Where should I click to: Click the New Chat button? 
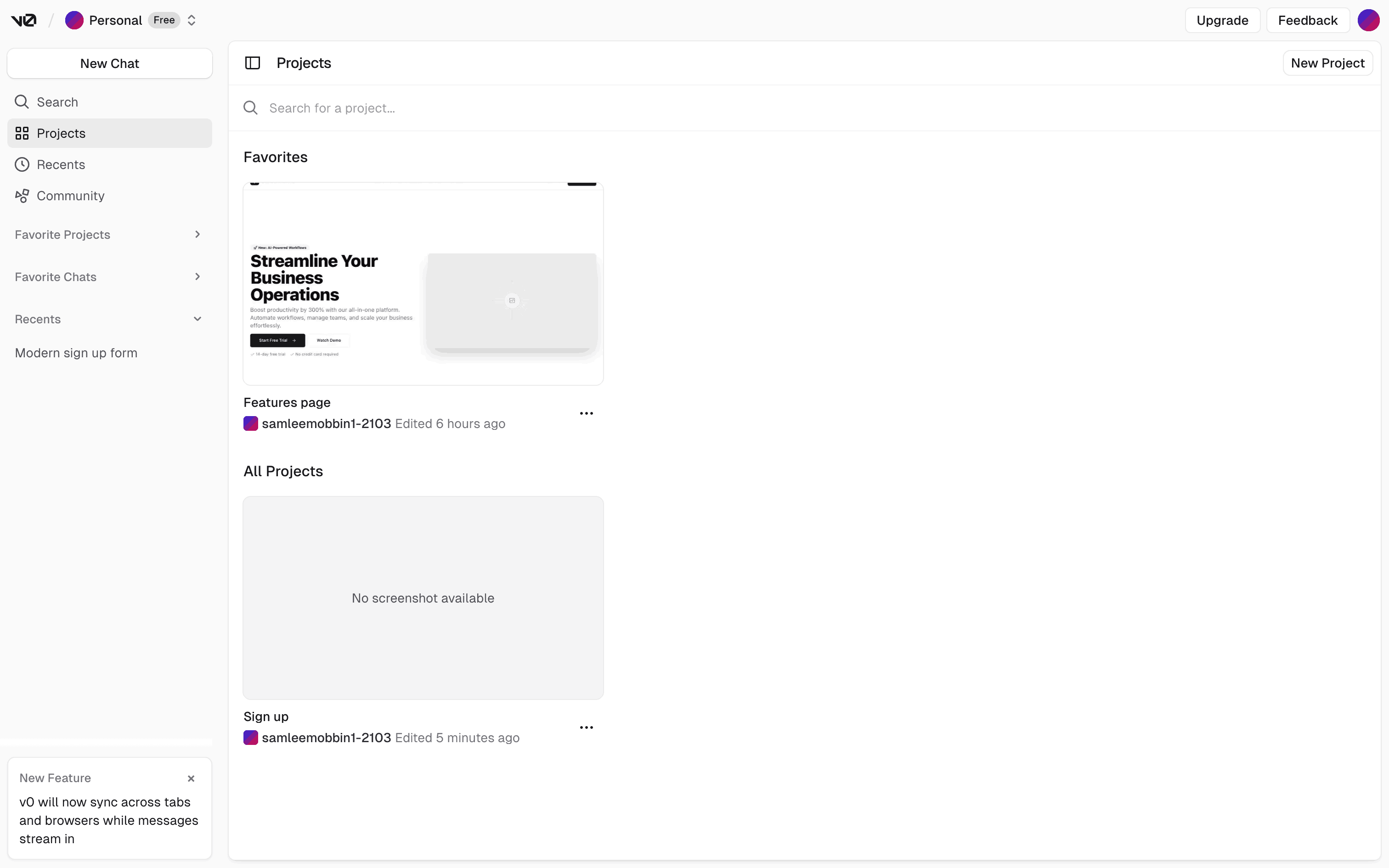[x=110, y=64]
